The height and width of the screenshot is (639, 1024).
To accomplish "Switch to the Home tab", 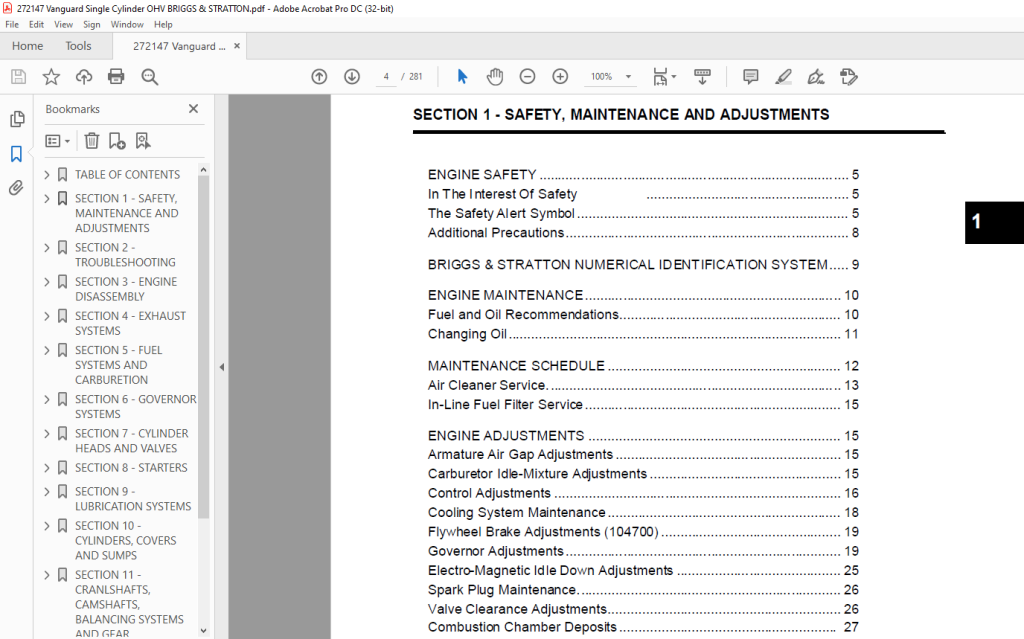I will [27, 46].
